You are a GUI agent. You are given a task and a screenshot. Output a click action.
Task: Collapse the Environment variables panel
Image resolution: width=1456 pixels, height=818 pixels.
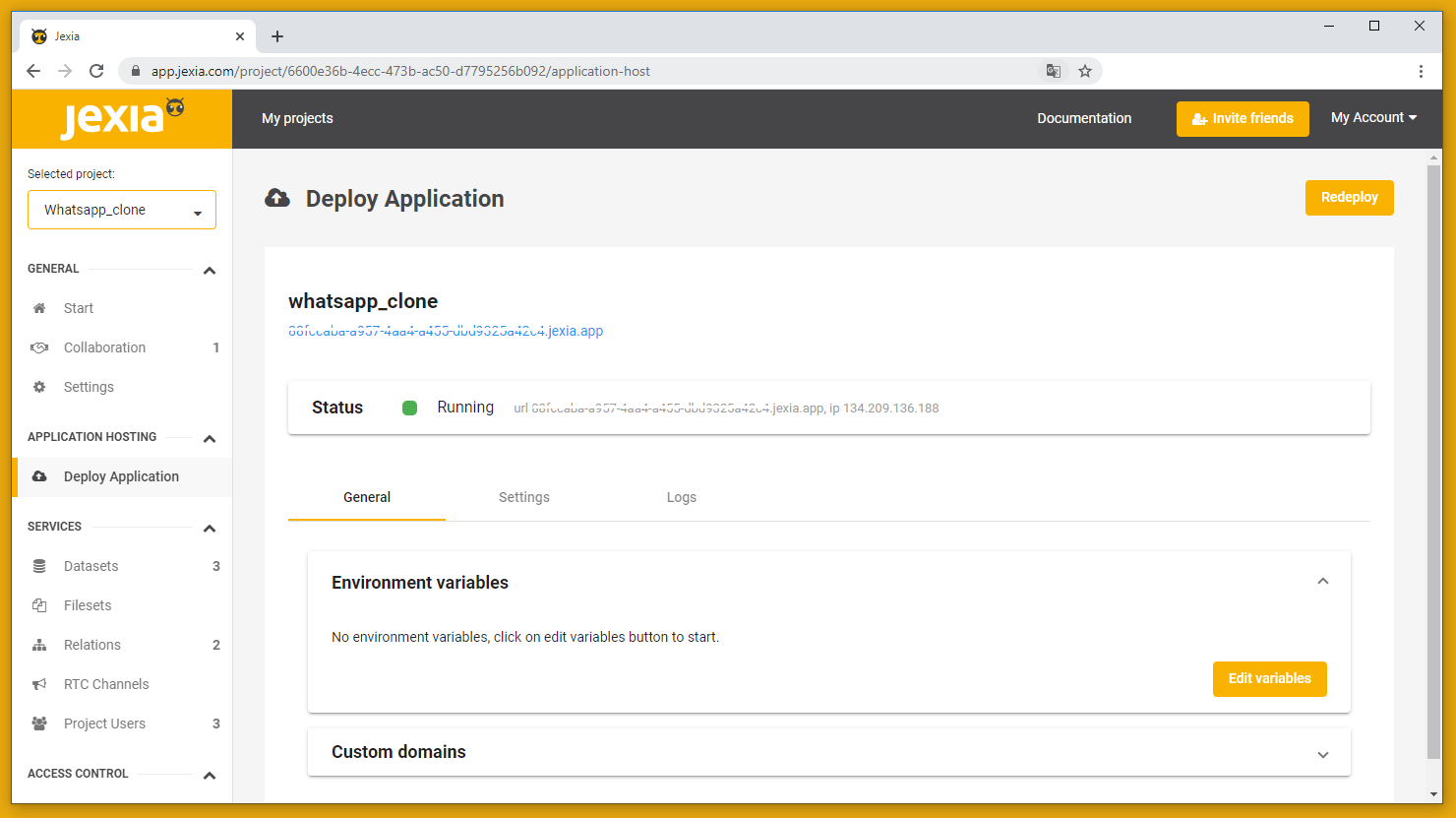coord(1323,582)
